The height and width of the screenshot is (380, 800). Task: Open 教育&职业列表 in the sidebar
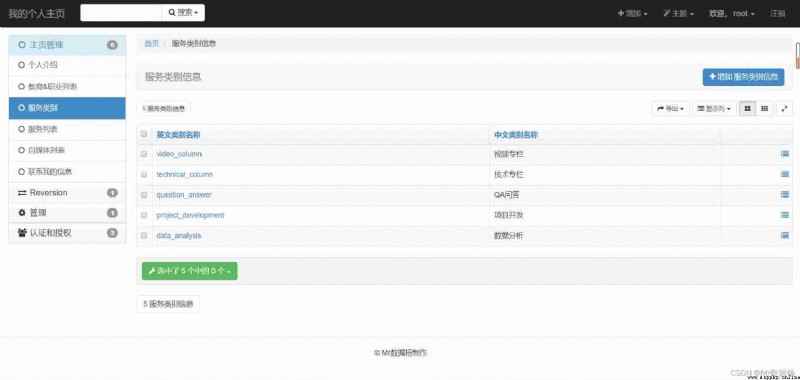coord(67,87)
